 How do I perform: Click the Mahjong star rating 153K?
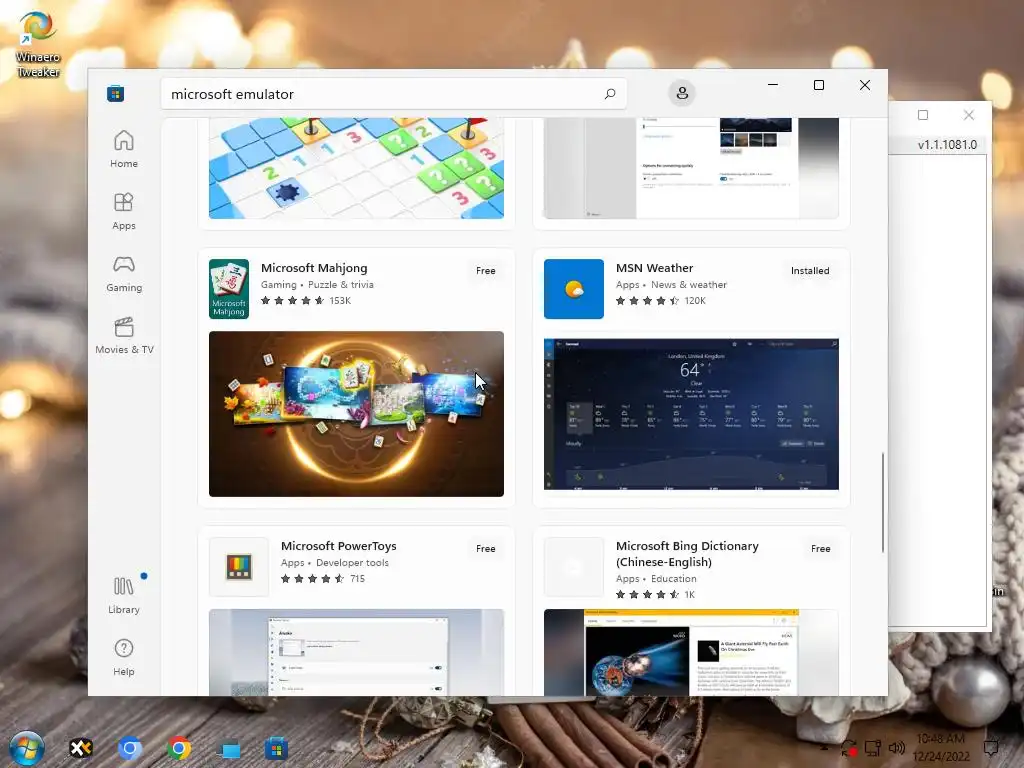coord(306,300)
